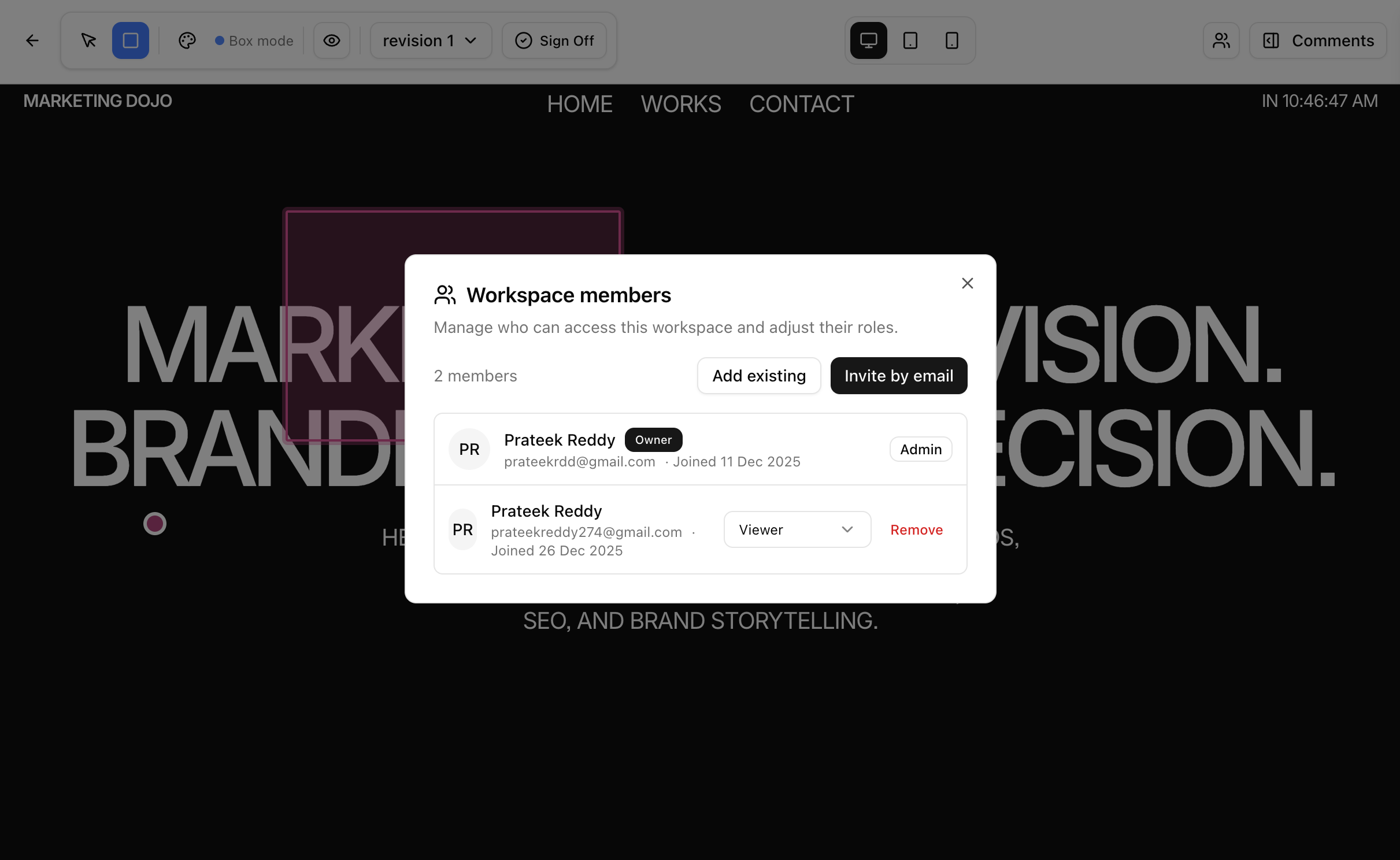Select the box selection tool
The image size is (1400, 860).
coord(131,40)
